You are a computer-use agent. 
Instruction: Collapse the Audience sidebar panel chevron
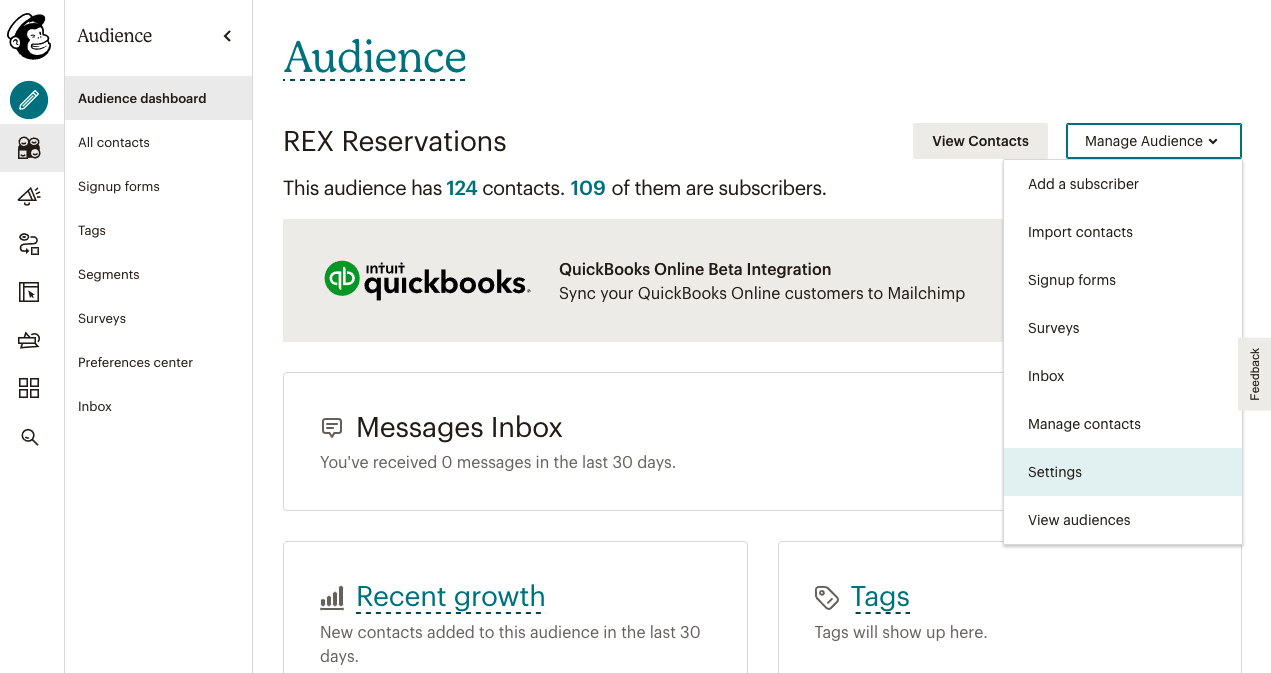pyautogui.click(x=227, y=36)
